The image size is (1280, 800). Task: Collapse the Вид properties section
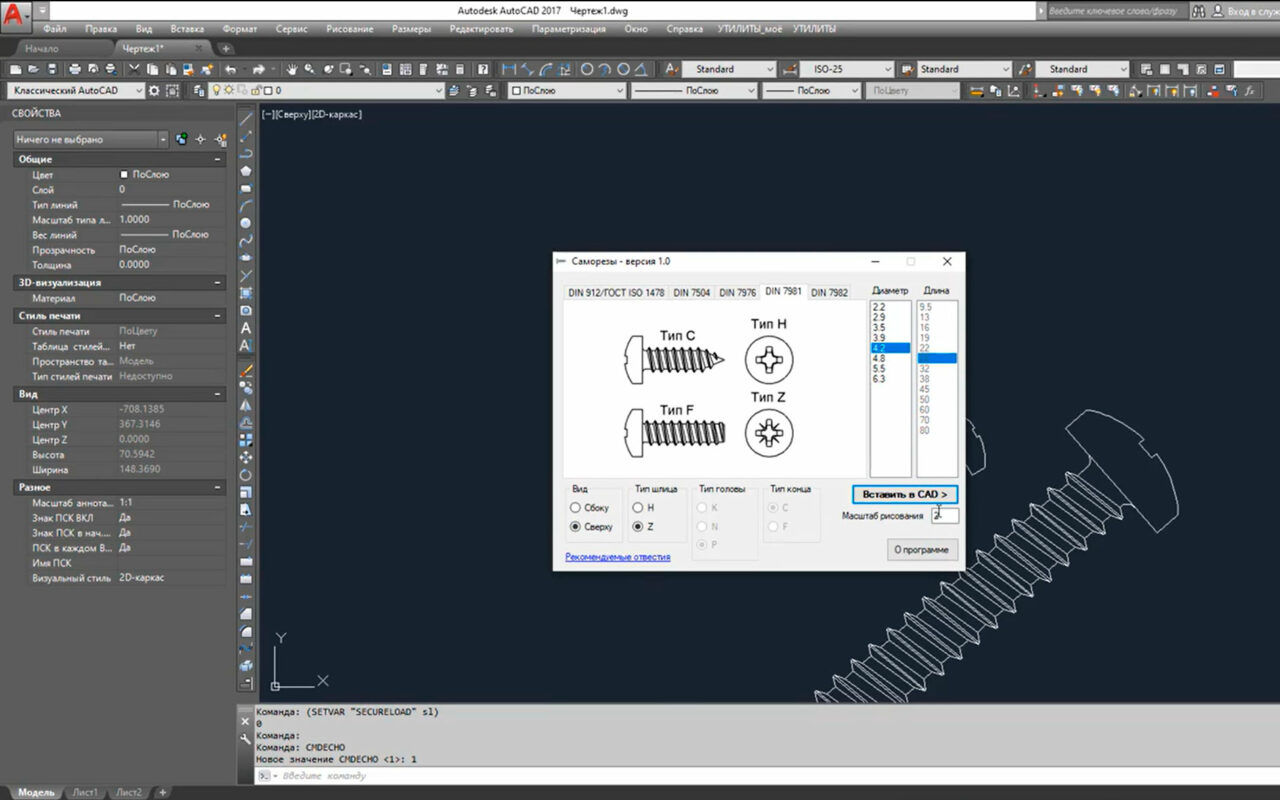pos(217,394)
